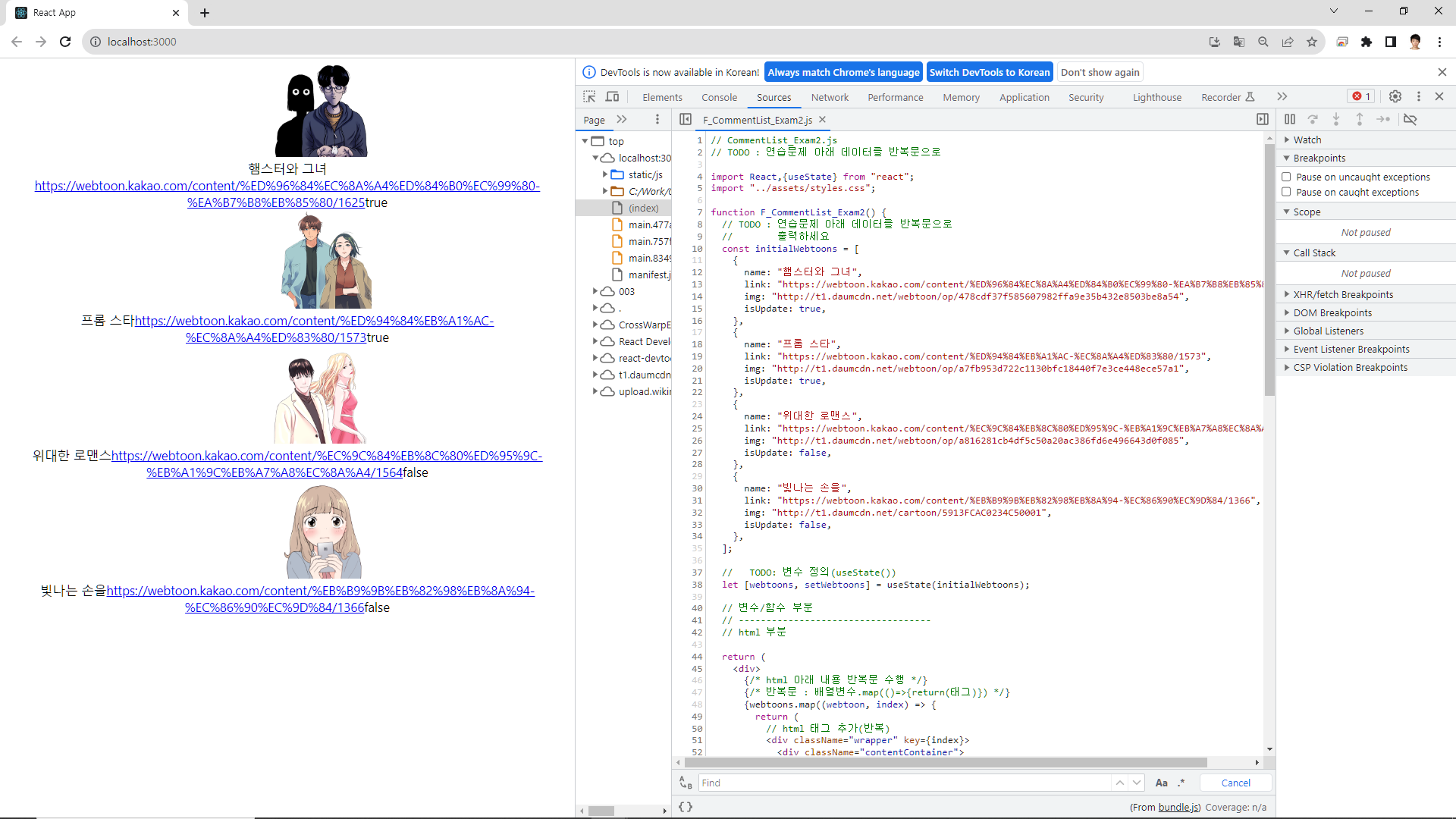This screenshot has height=819, width=1456.
Task: Toggle the match case Aa button
Action: [1161, 783]
